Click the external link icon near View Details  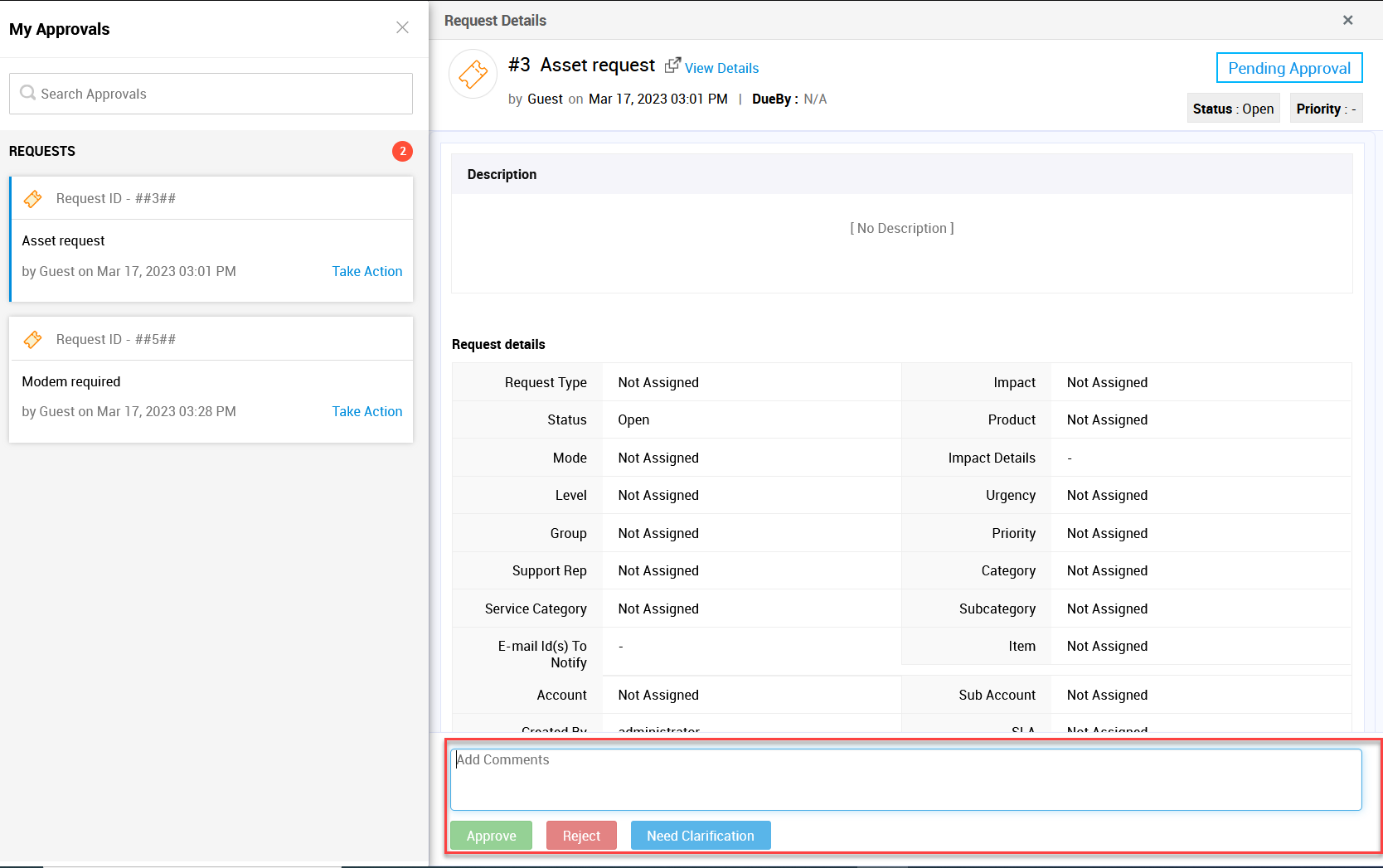click(x=672, y=65)
